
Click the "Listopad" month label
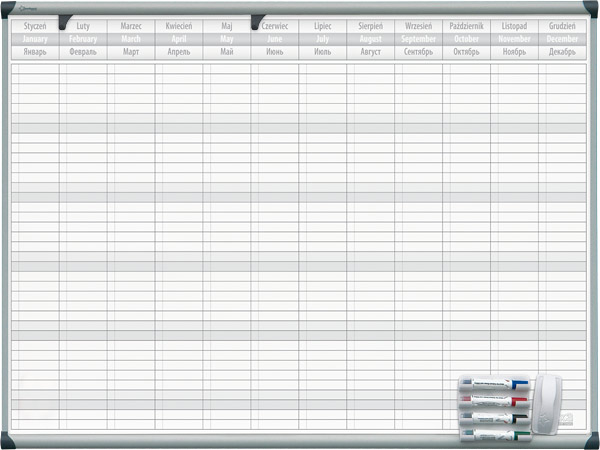click(514, 26)
